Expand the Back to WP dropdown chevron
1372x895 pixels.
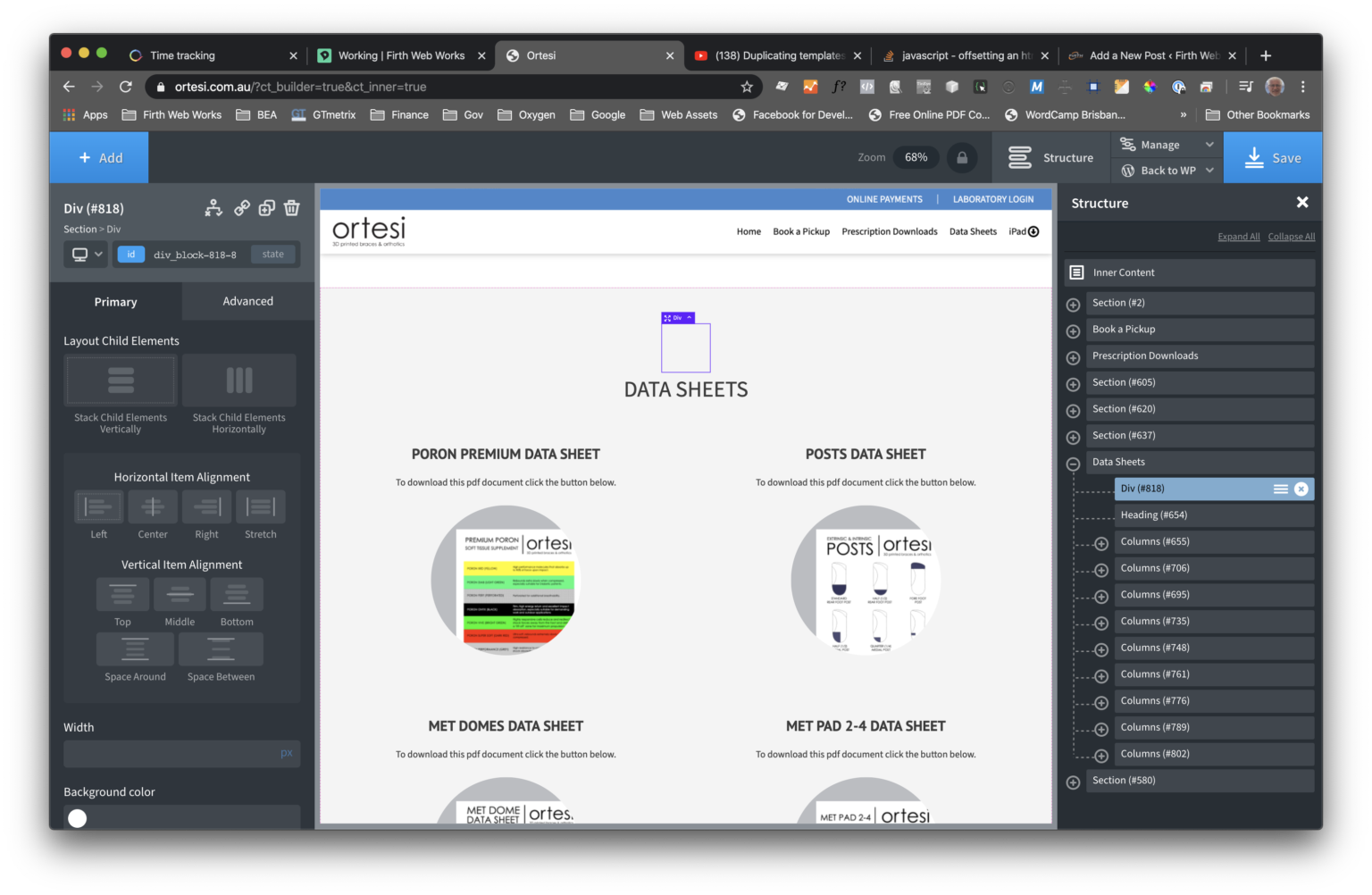coord(1210,170)
